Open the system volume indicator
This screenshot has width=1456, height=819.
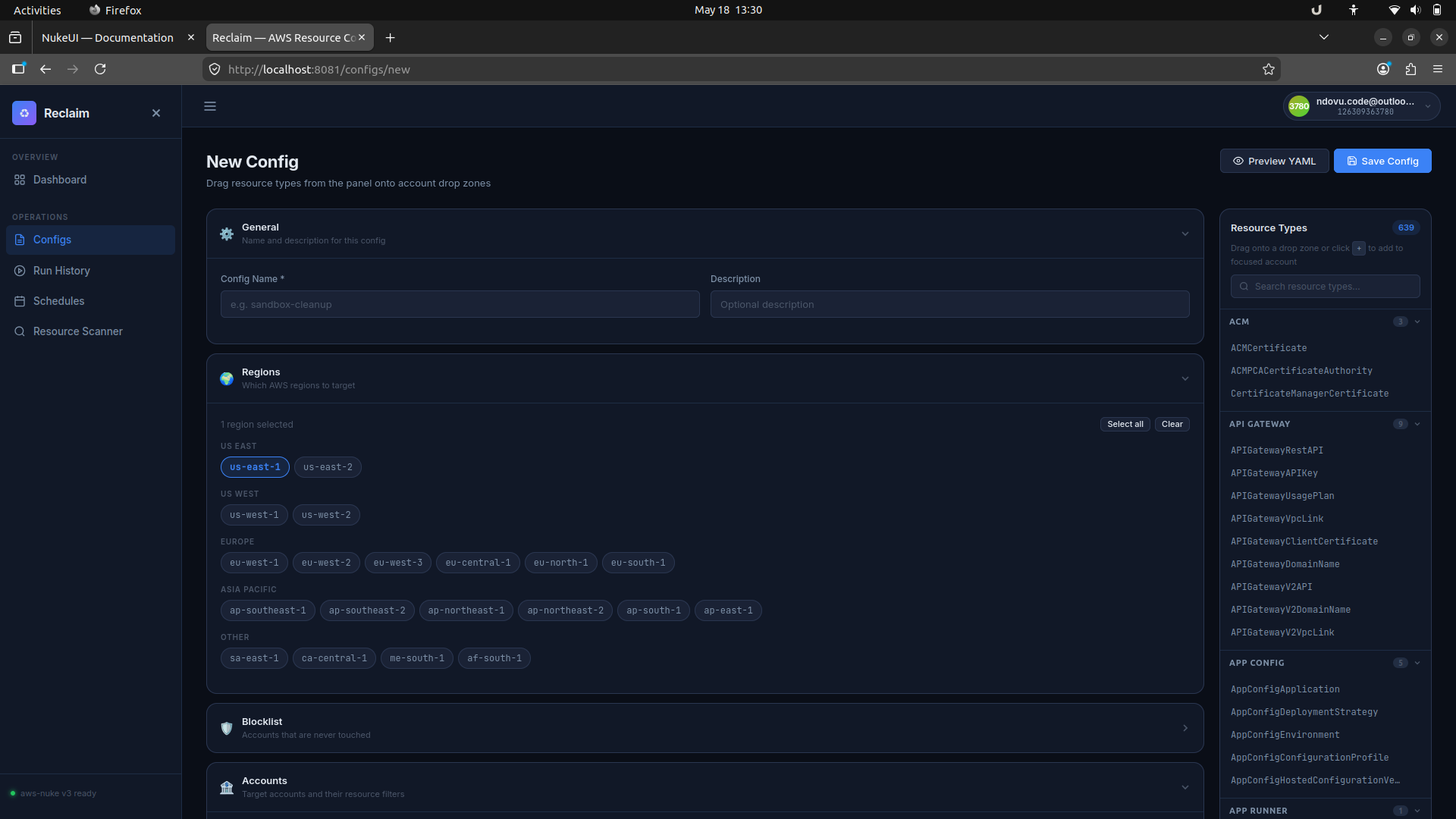coord(1415,10)
